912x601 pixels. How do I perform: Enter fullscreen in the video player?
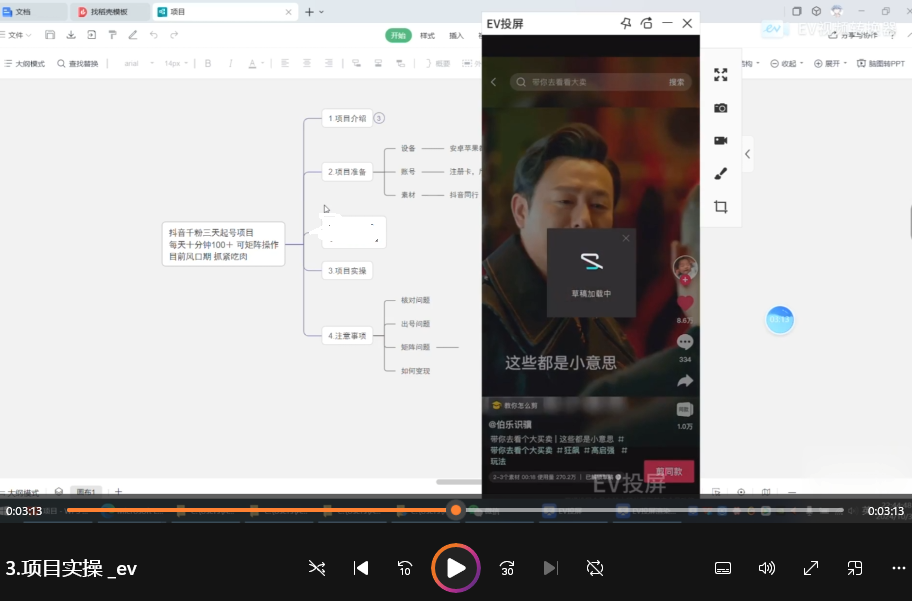tap(811, 568)
